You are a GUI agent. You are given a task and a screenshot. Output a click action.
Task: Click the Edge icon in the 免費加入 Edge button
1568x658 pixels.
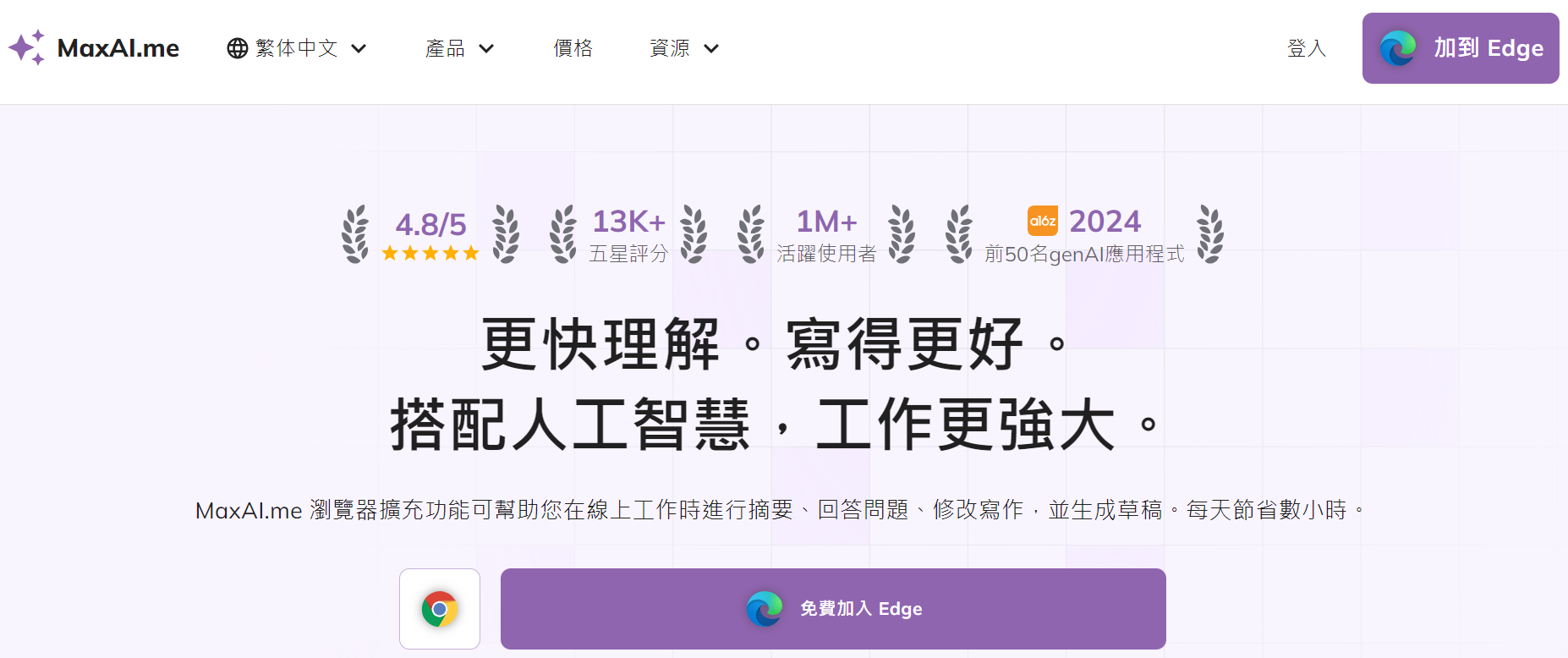click(x=765, y=609)
